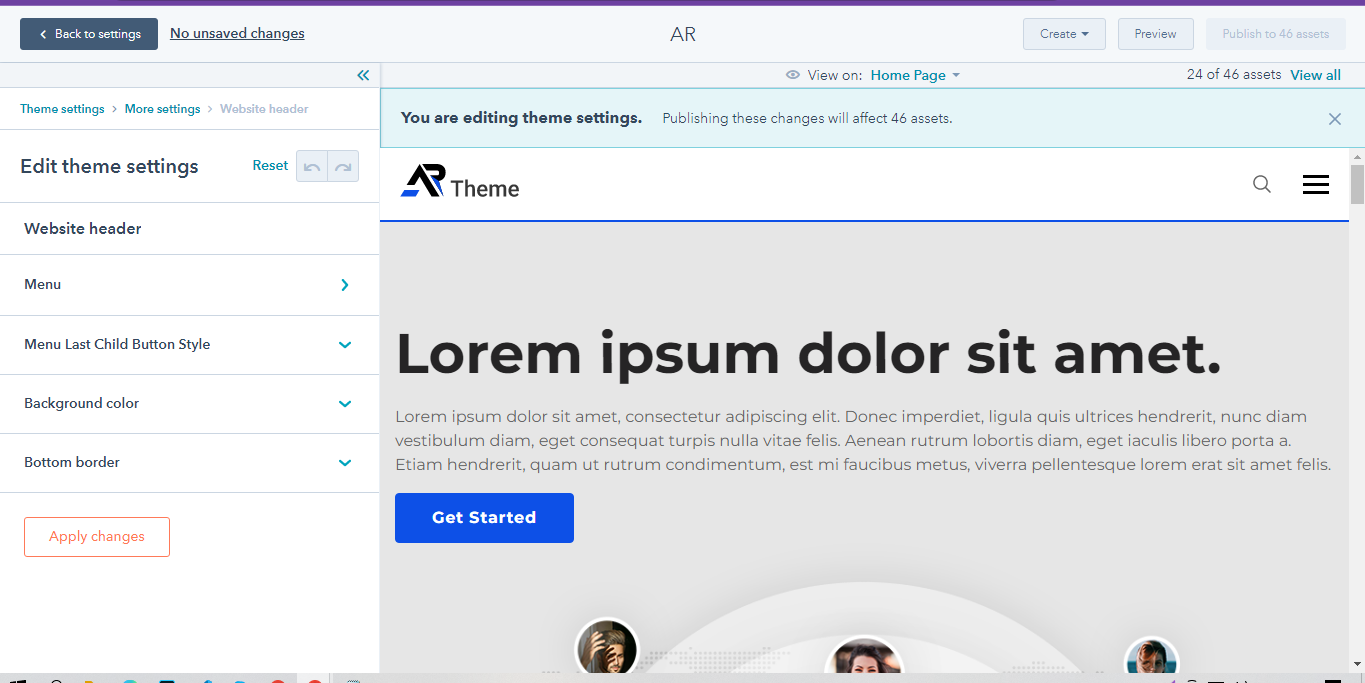
Task: Click the eye icon beside View on
Action: tap(793, 75)
